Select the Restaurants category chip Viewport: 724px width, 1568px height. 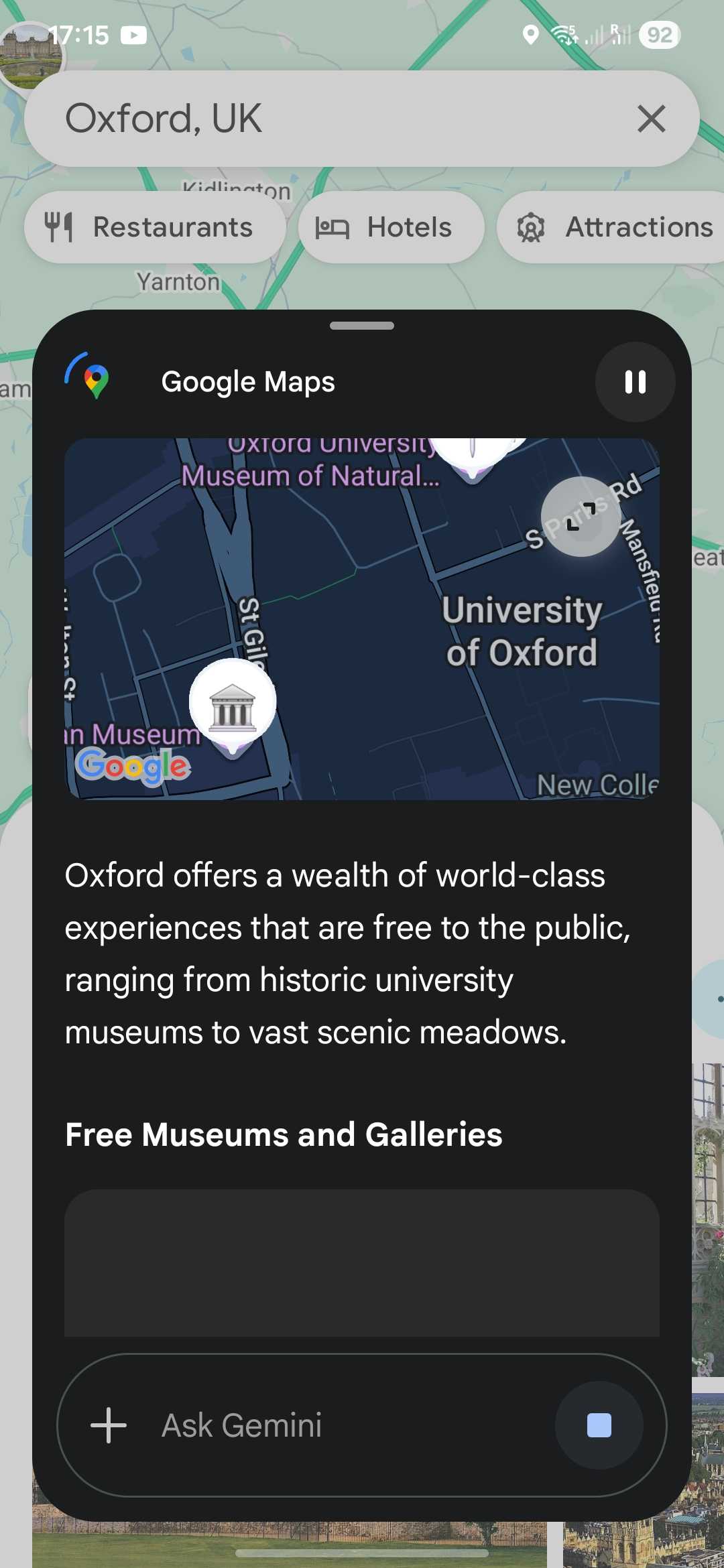[x=154, y=227]
